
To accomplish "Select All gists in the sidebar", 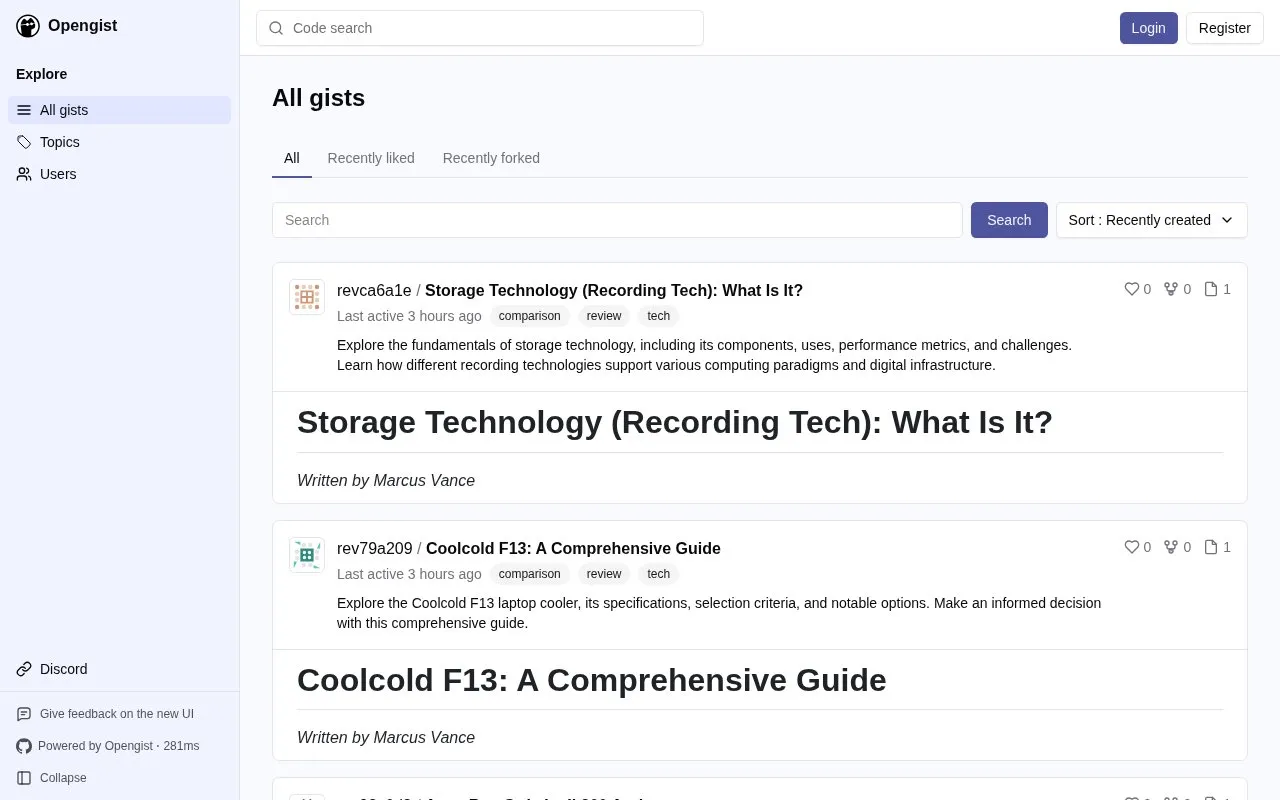I will [x=120, y=110].
